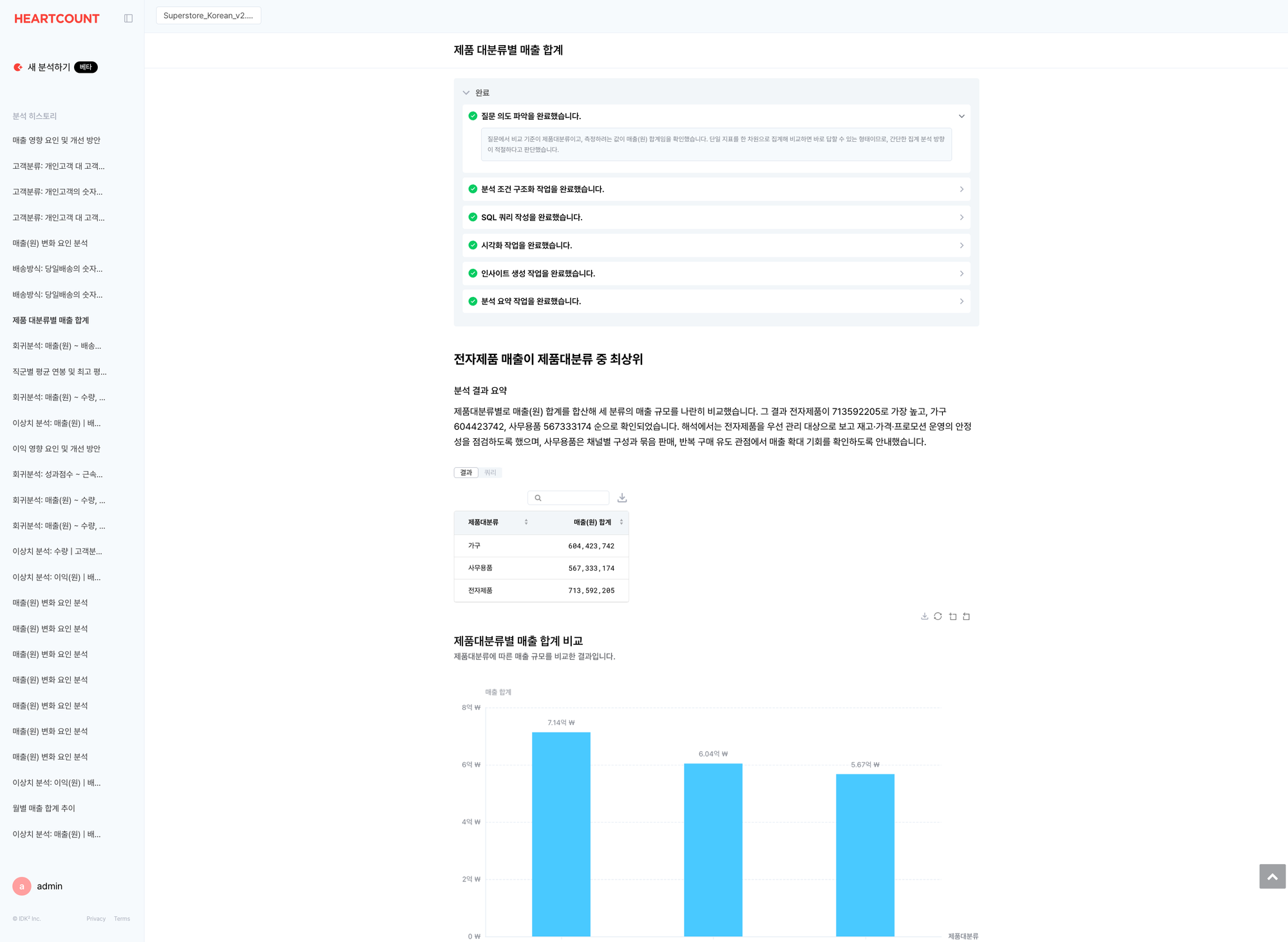Click the chart download icon
Viewport: 1288px width, 942px height.
925,617
